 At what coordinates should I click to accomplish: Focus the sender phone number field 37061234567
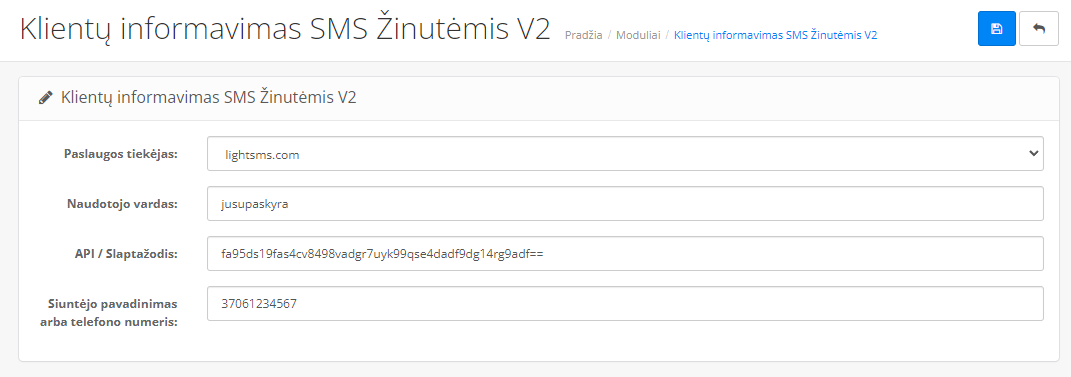tap(625, 303)
